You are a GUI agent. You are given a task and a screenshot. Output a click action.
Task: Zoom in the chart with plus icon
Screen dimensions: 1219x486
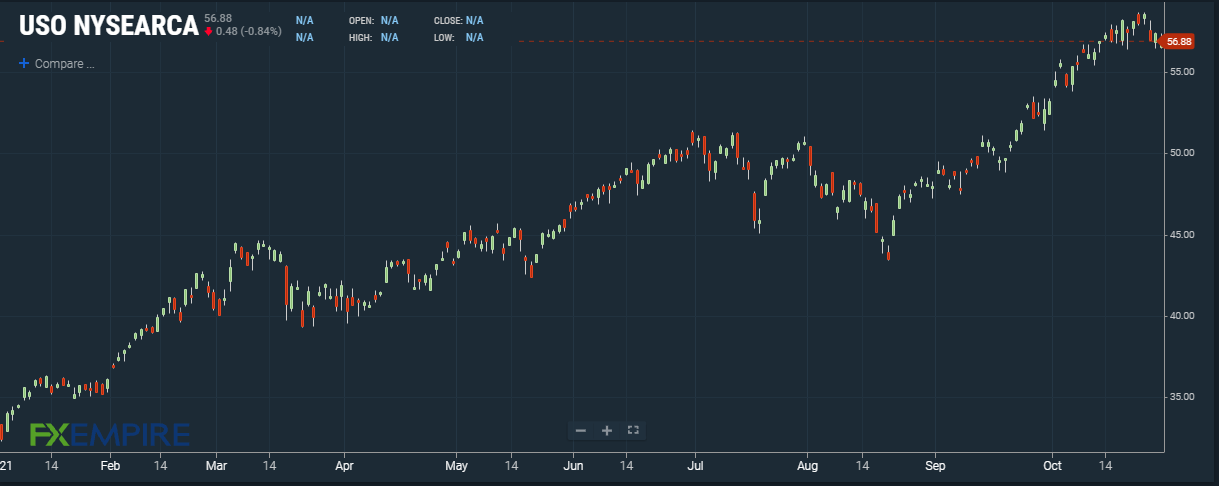(x=606, y=430)
